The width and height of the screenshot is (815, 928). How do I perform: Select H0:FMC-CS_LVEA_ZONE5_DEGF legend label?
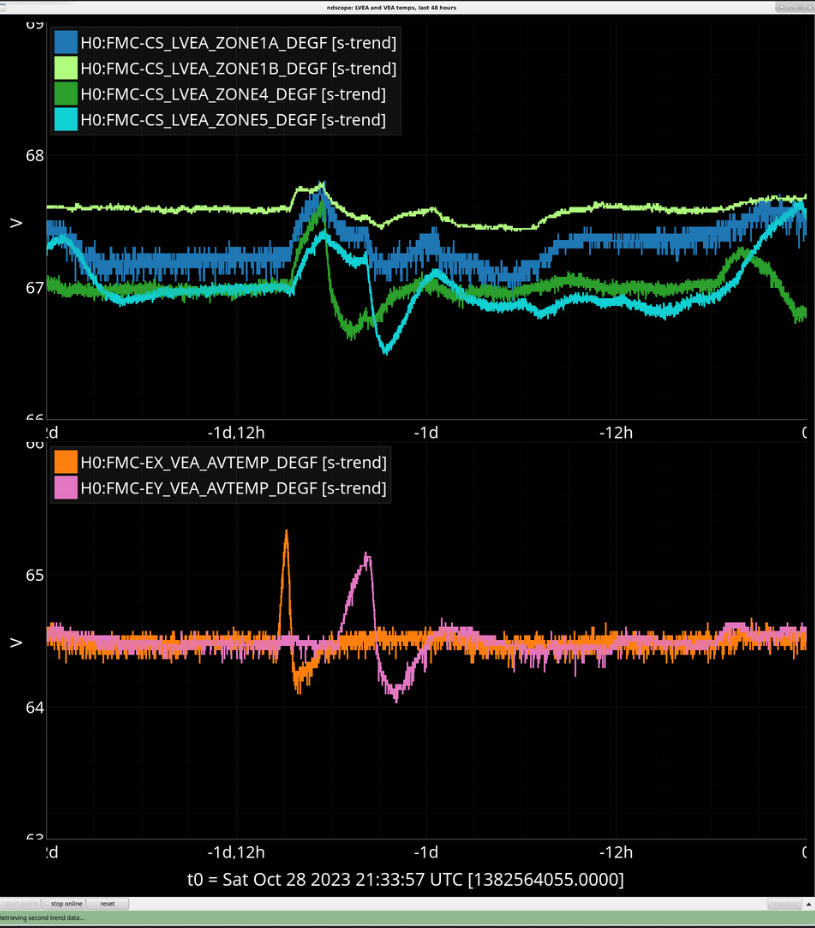click(233, 120)
